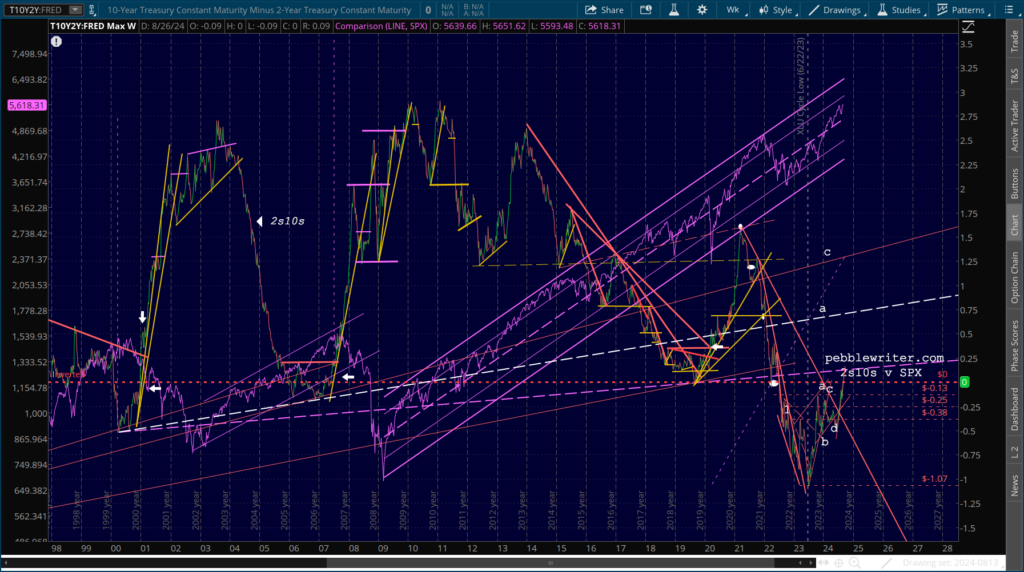Expand the T10Y2Y:FRED symbol dropdown
The image size is (1024, 572).
pyautogui.click(x=76, y=10)
